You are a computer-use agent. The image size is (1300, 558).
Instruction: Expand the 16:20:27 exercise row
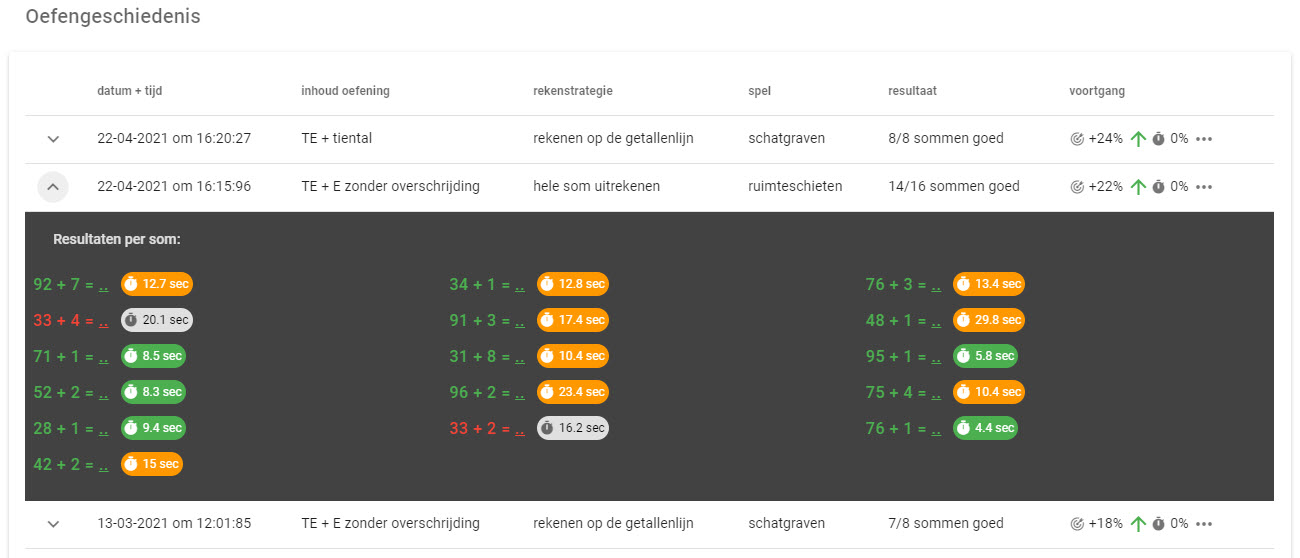(54, 139)
